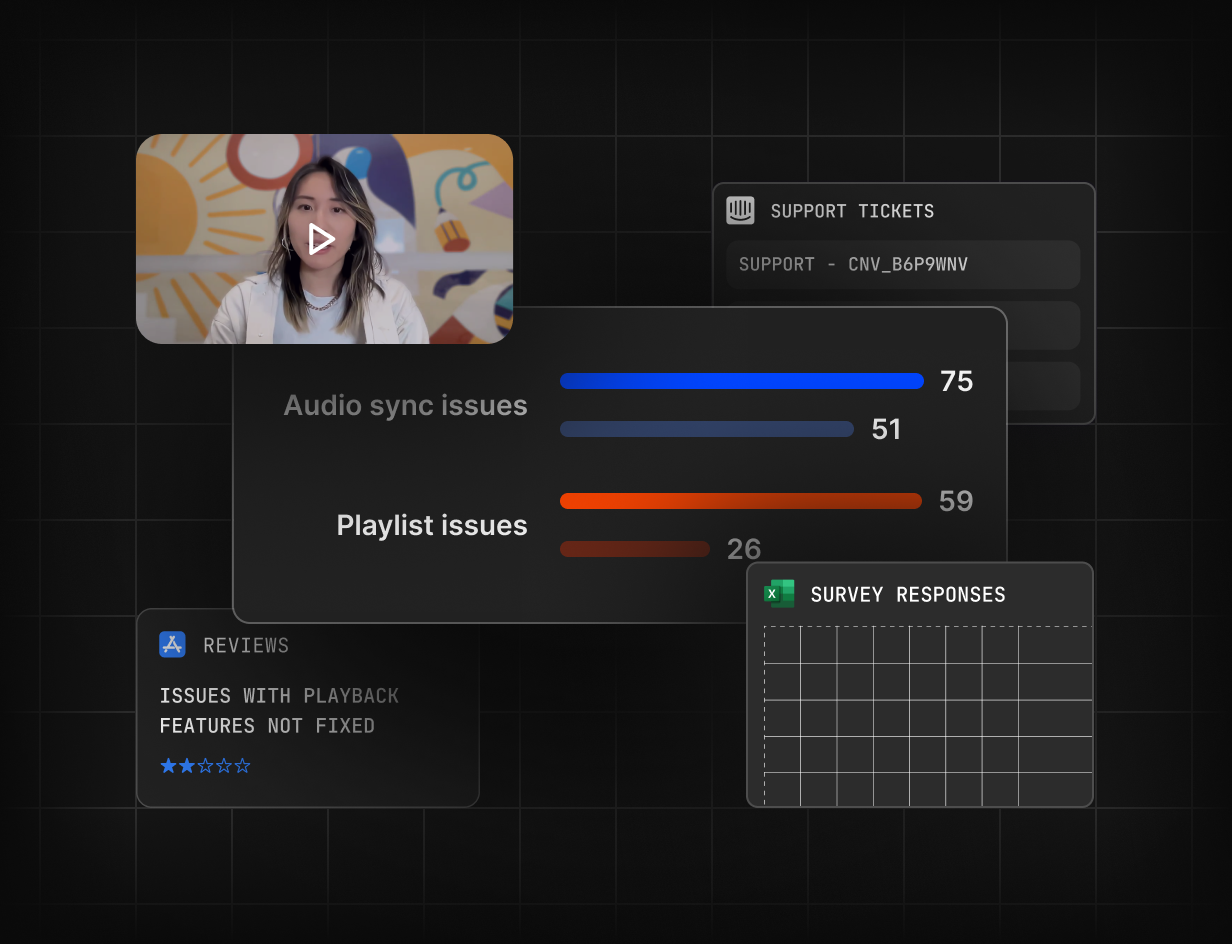This screenshot has height=944, width=1232.
Task: Play the video of the woman
Action: [x=321, y=240]
